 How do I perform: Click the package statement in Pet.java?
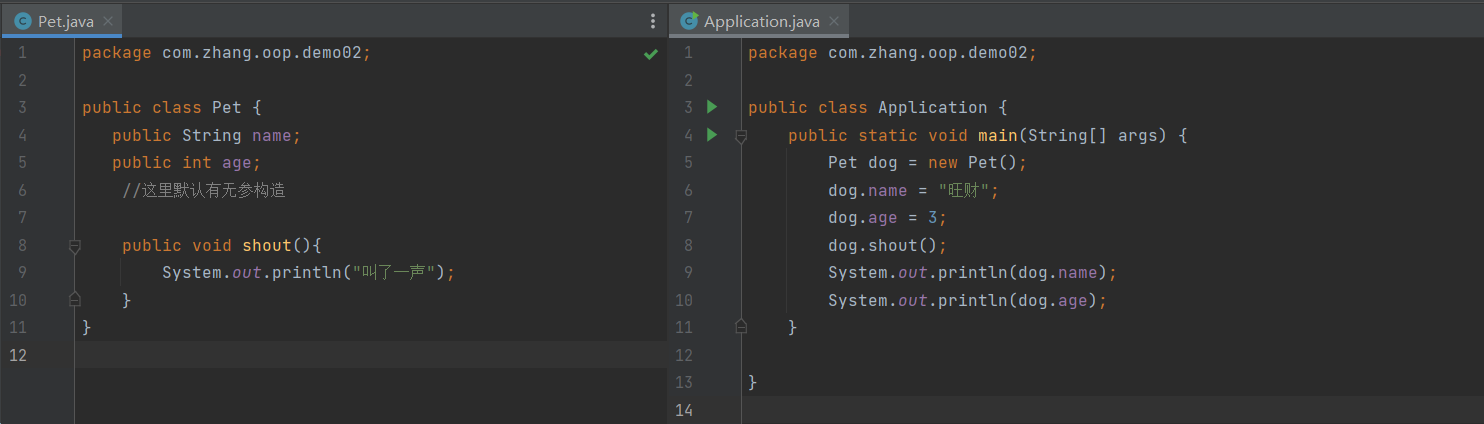pos(226,53)
